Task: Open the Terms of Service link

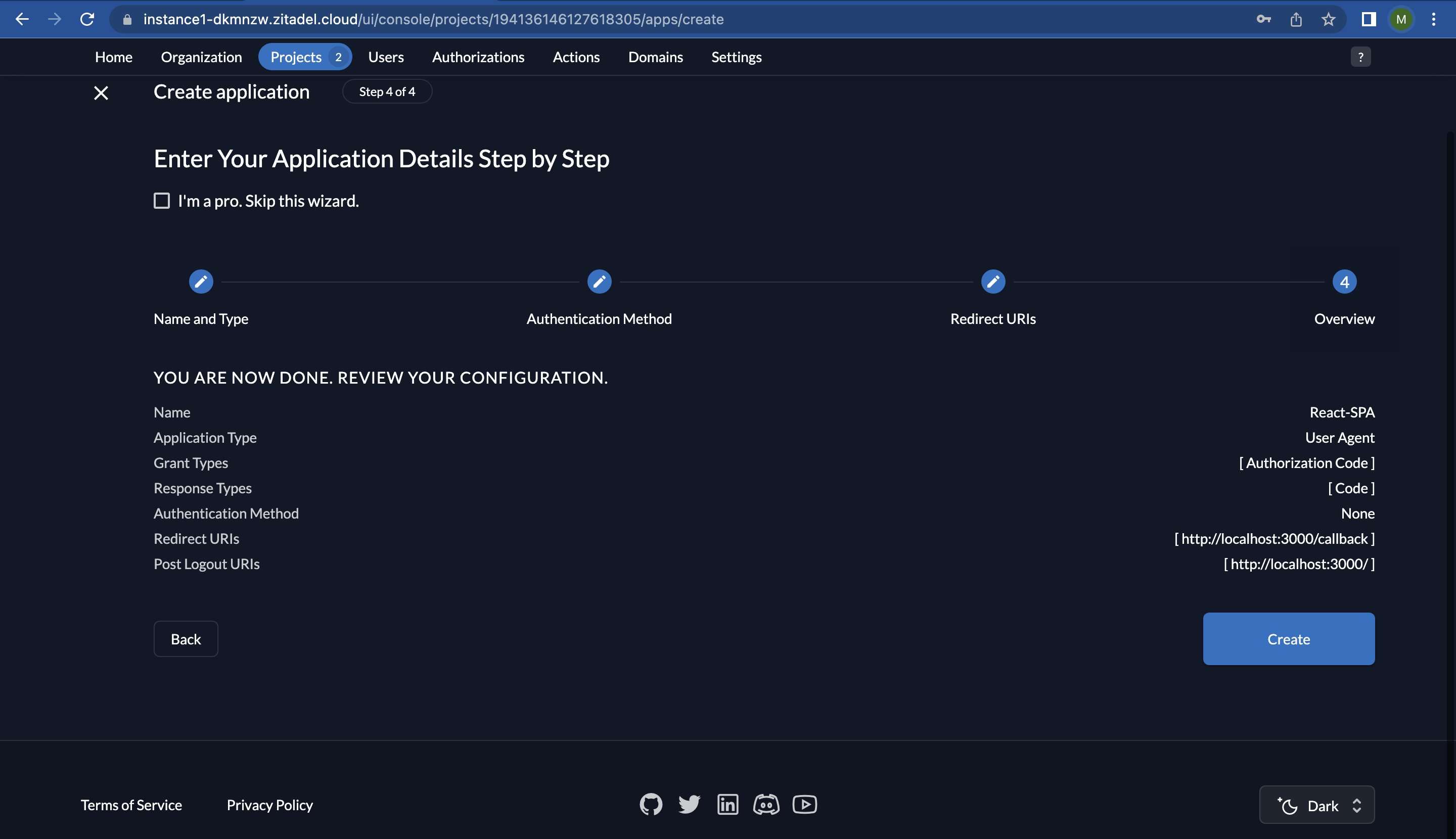Action: 131,805
